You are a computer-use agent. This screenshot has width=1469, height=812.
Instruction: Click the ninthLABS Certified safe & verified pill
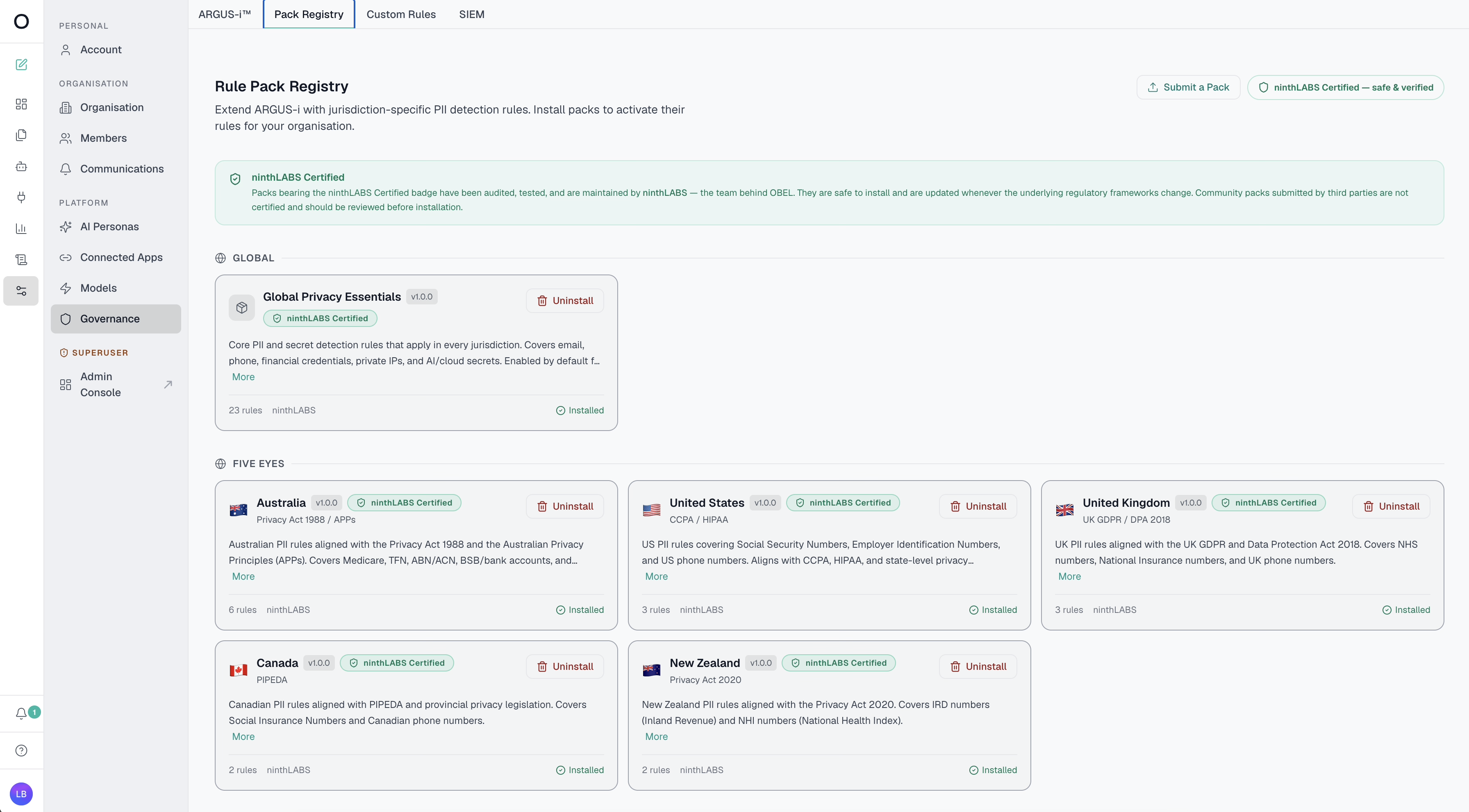(x=1345, y=87)
